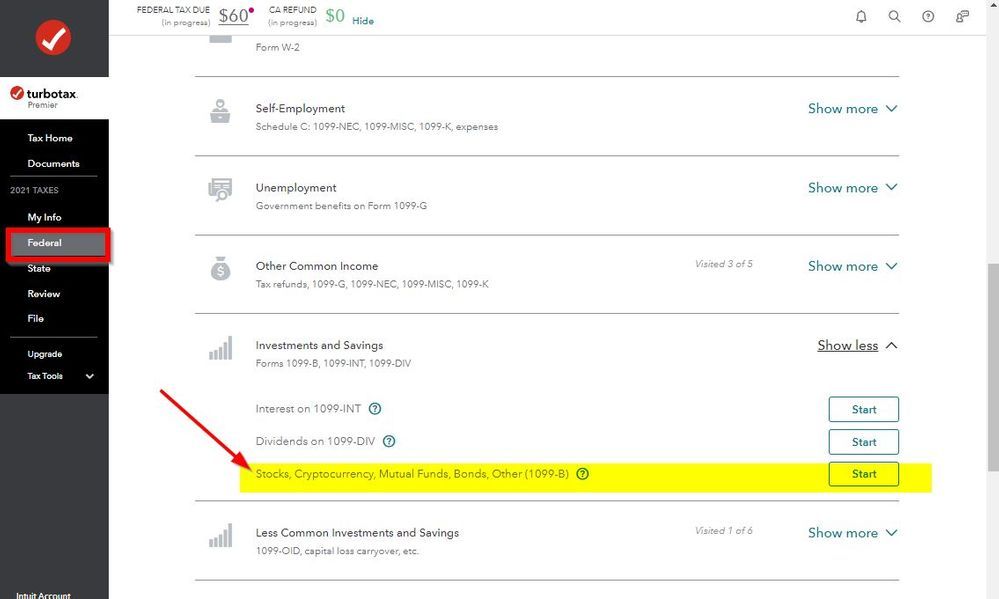Click the TurboTax red checkmark logo
The height and width of the screenshot is (599, 999).
[x=53, y=38]
